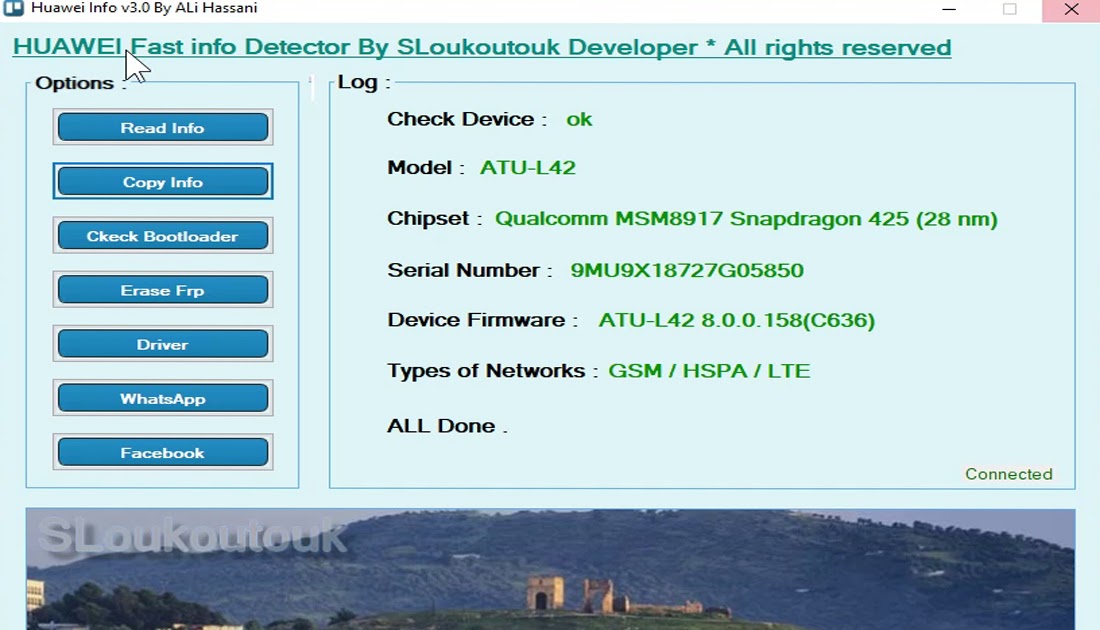The image size is (1100, 630).
Task: Click the Serial Number label
Action: [x=469, y=270]
